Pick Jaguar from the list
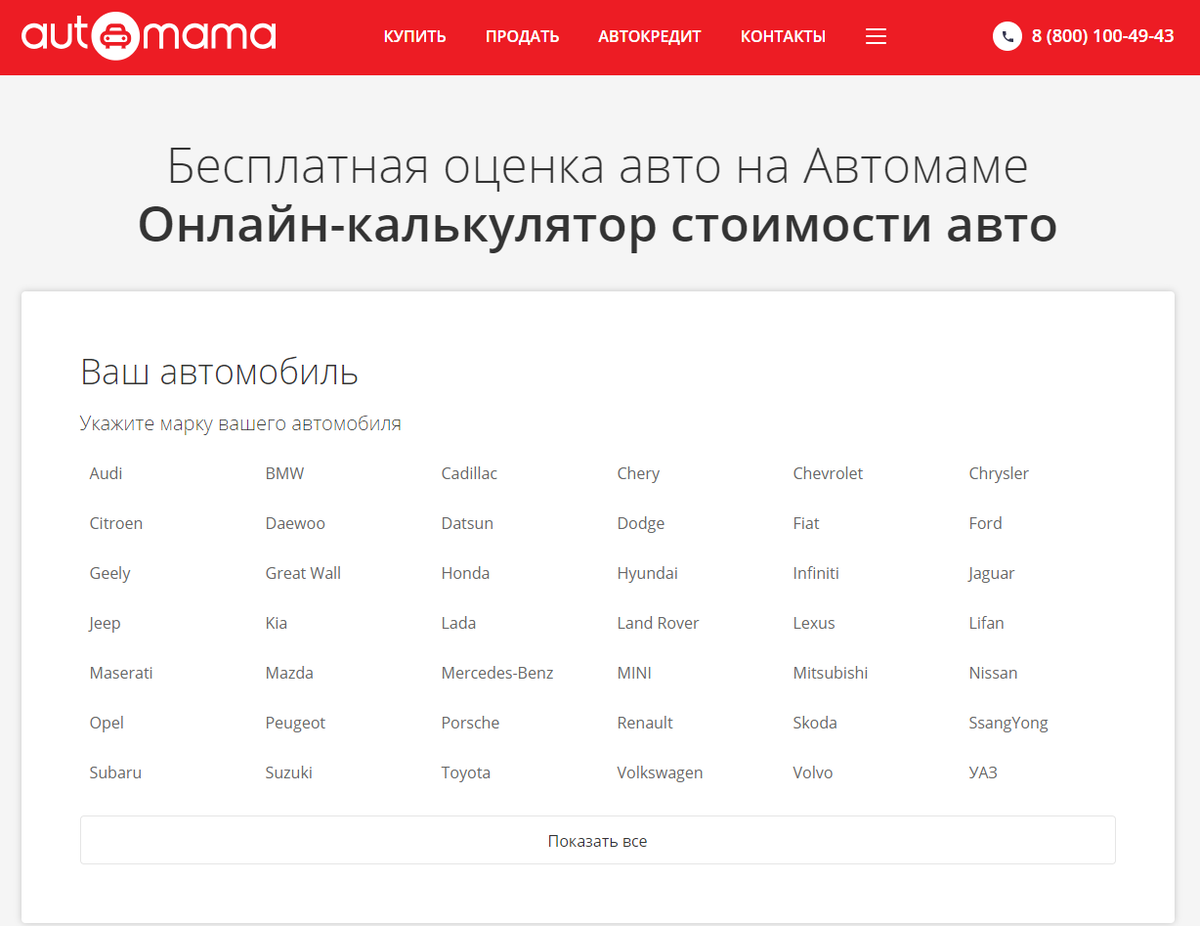This screenshot has width=1200, height=926. 992,573
